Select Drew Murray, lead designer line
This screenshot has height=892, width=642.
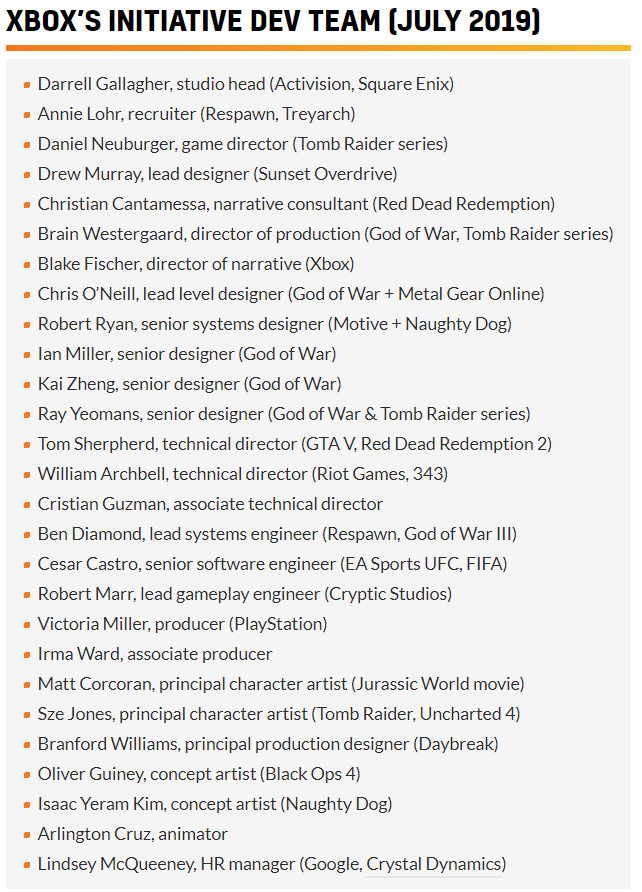[x=217, y=174]
